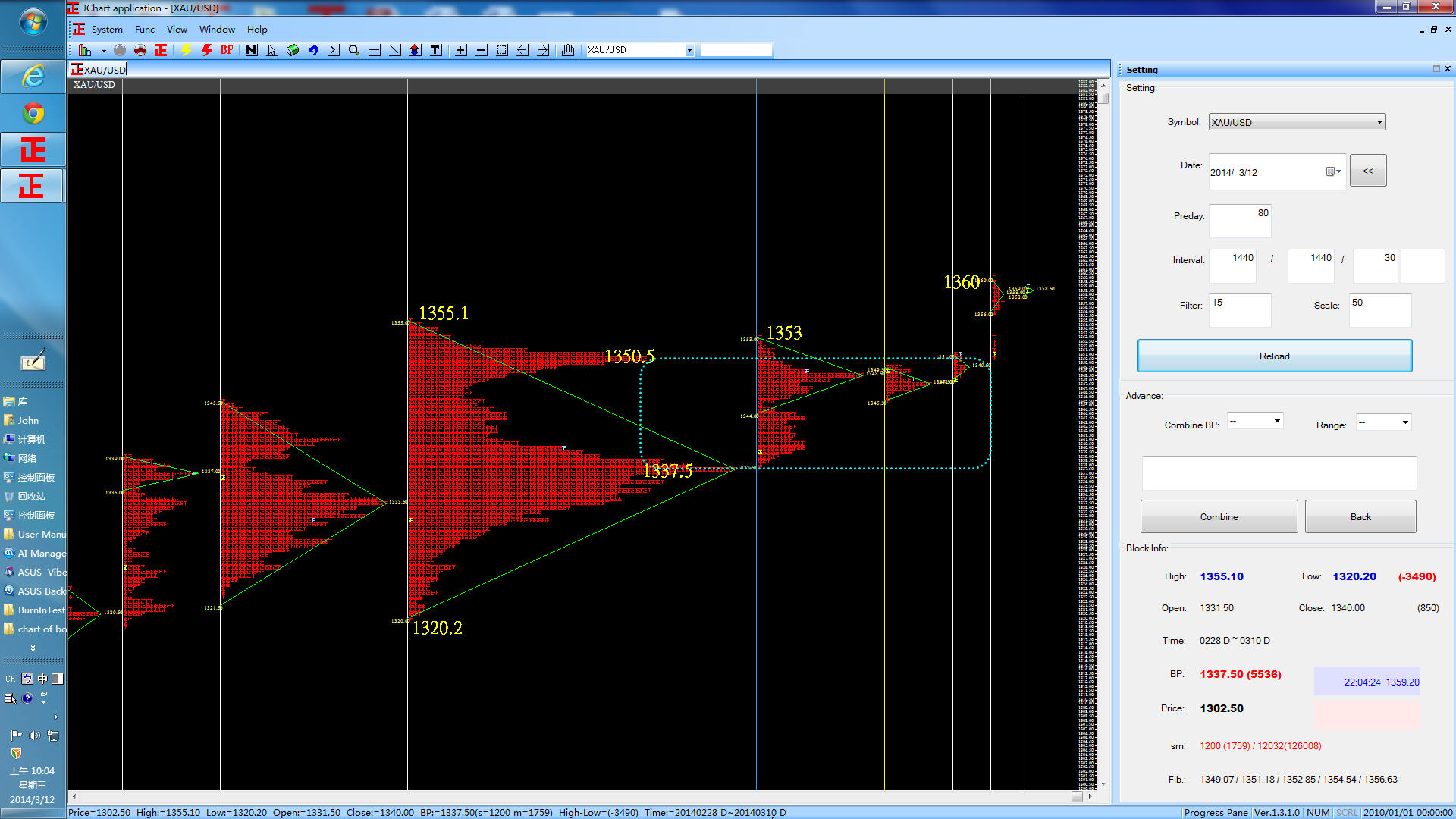Click the red-blue up-down arrows icon
This screenshot has height=819, width=1456.
coord(415,50)
